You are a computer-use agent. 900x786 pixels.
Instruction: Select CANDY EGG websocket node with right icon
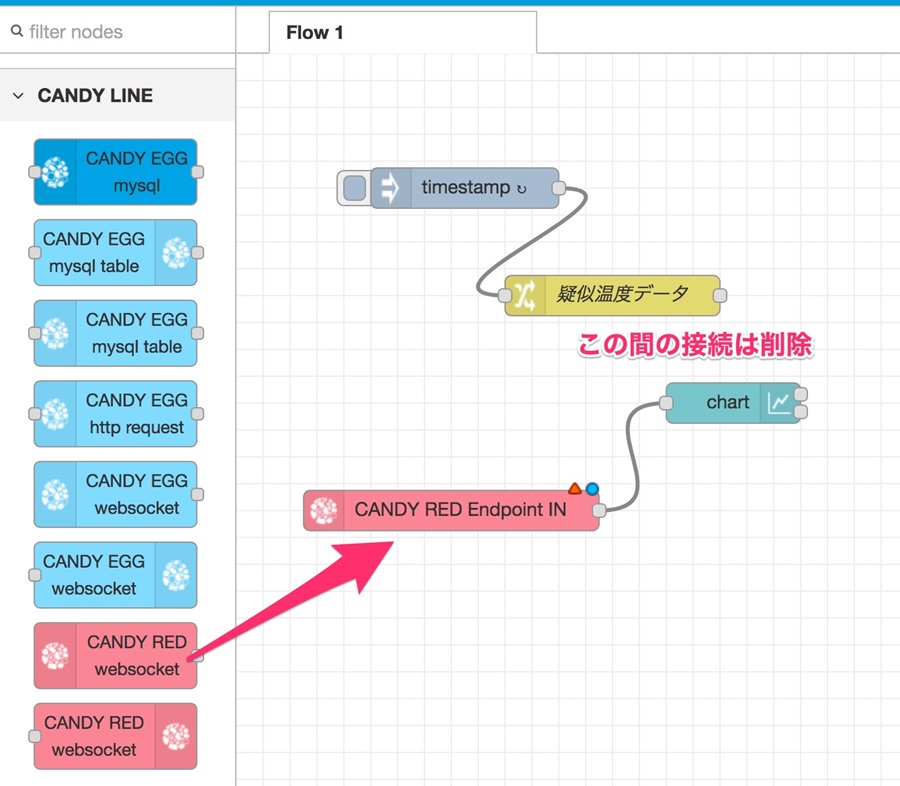[115, 575]
